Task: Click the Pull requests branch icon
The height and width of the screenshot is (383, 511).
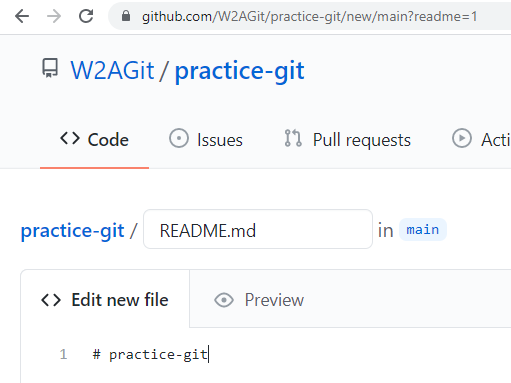Action: click(293, 138)
